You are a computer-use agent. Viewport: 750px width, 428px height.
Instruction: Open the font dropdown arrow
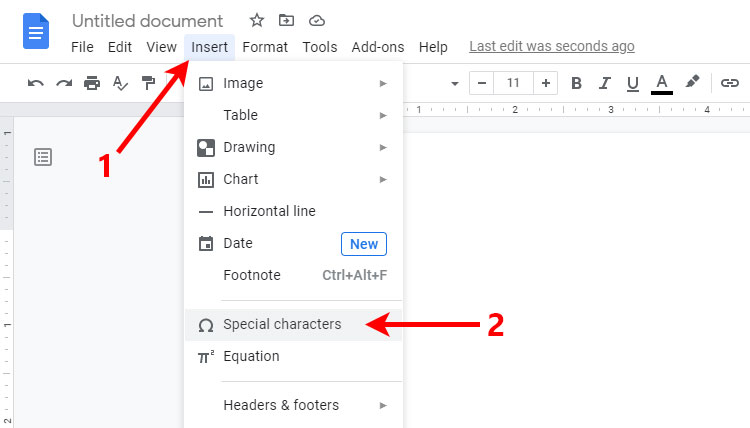point(454,84)
